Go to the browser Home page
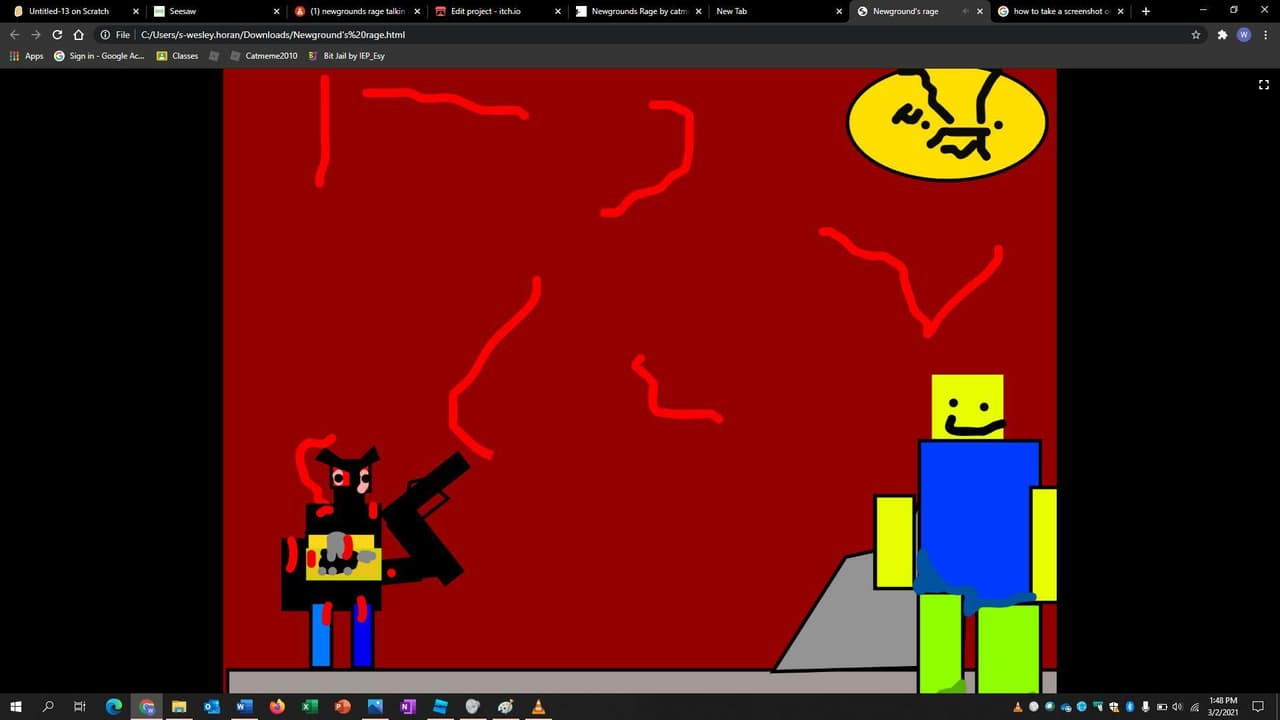1280x720 pixels. coord(78,34)
